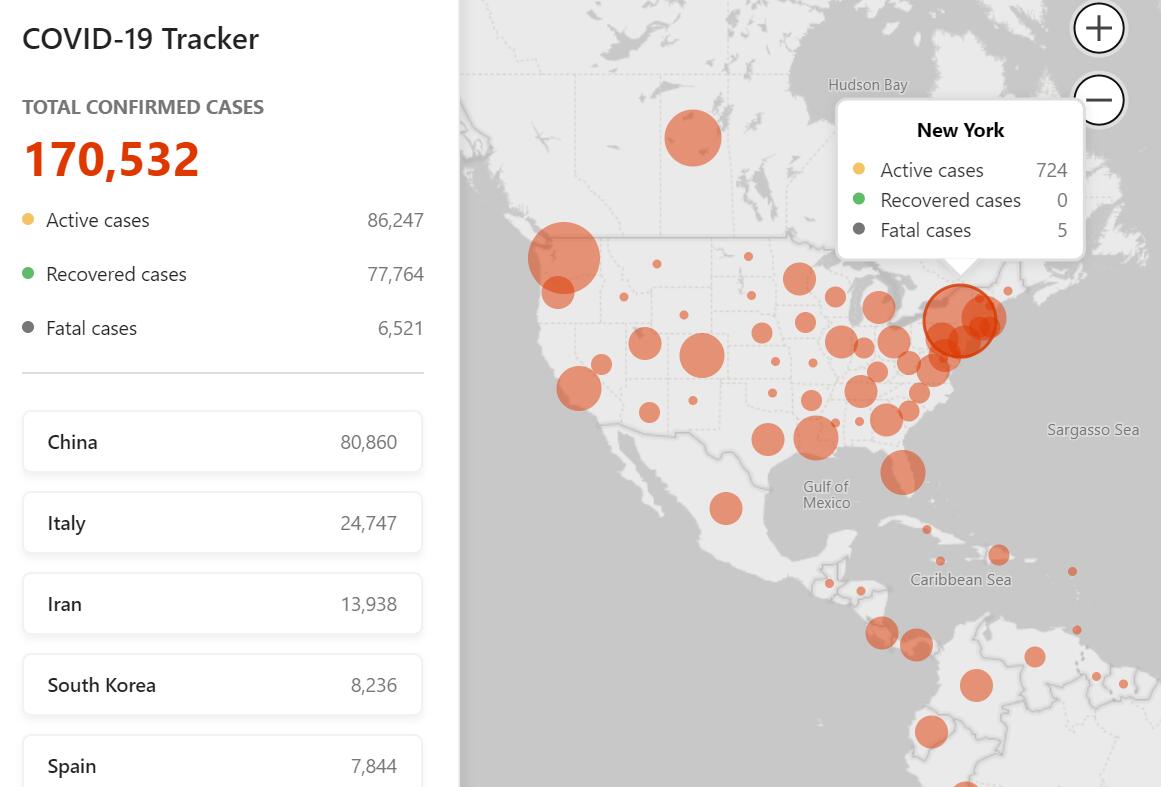Click the large Washington state bubble
1161x787 pixels.
[x=564, y=258]
